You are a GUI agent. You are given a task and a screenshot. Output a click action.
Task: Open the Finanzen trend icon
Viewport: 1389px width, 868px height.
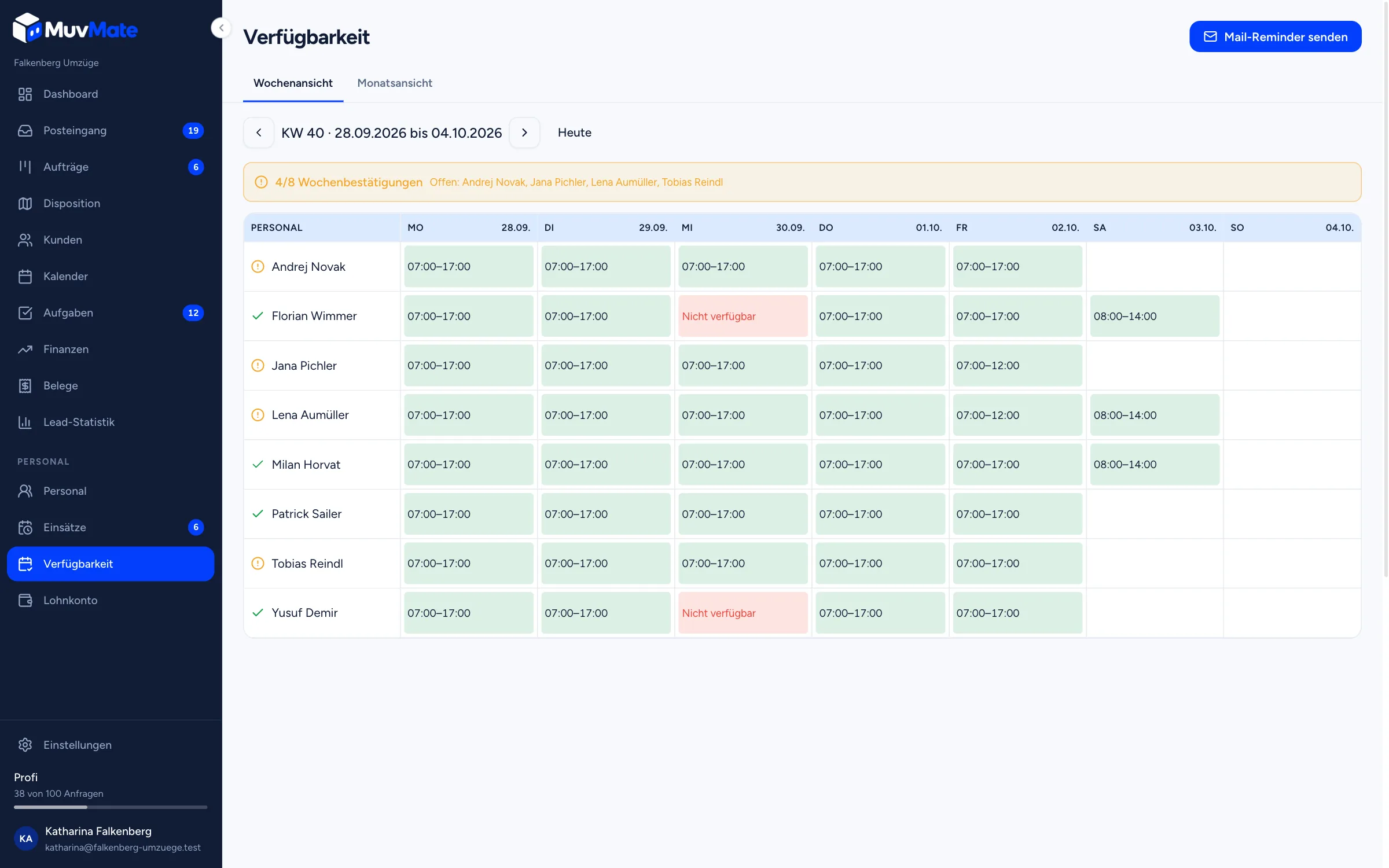(25, 349)
